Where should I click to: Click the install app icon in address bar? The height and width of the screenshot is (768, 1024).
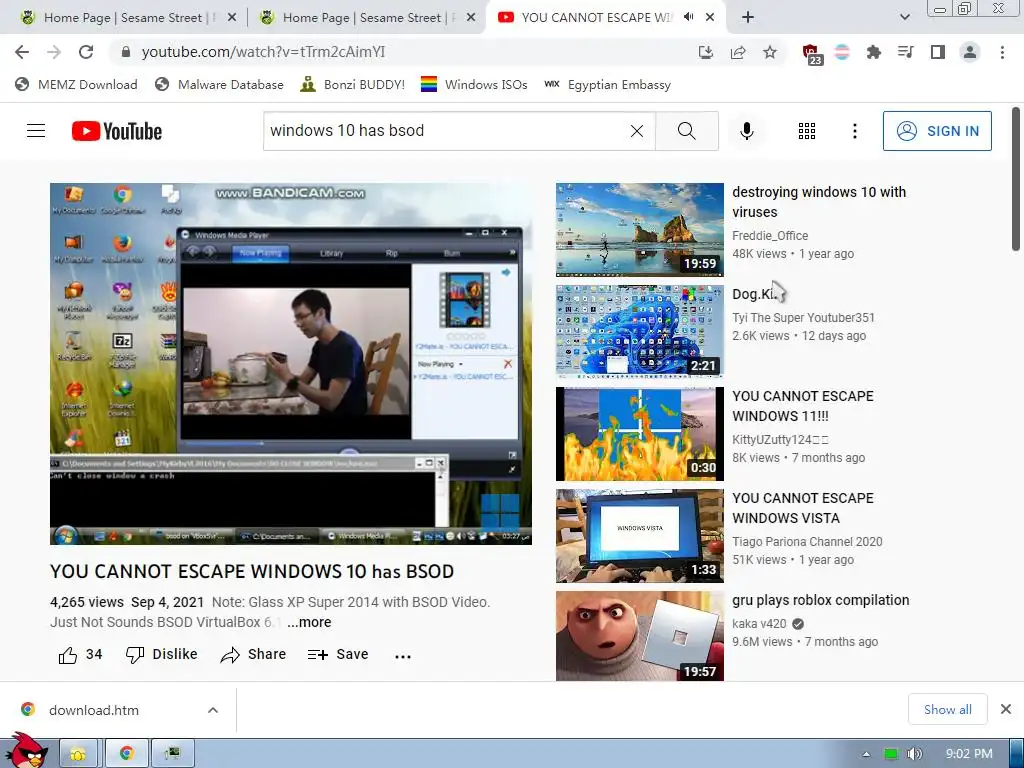(x=705, y=52)
